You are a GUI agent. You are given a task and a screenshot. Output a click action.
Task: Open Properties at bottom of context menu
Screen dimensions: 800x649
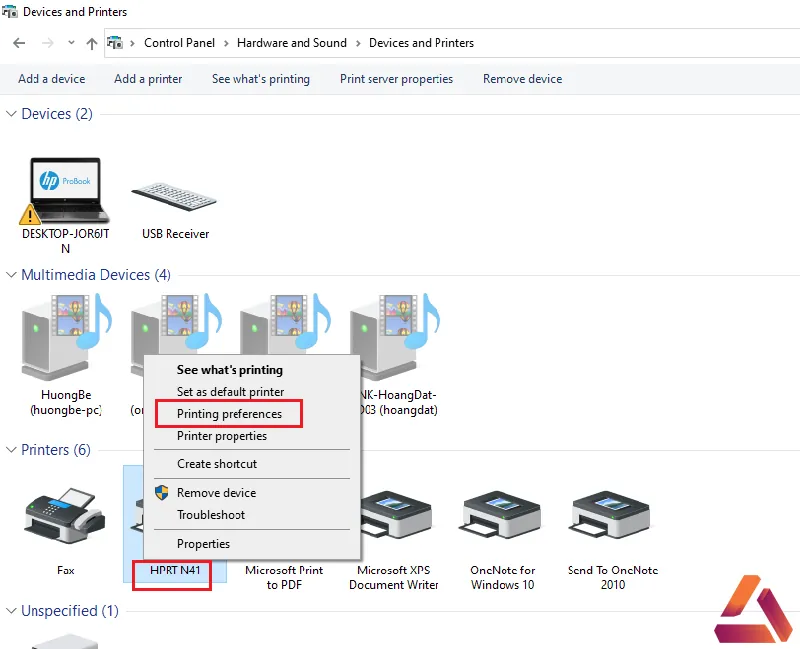(203, 544)
